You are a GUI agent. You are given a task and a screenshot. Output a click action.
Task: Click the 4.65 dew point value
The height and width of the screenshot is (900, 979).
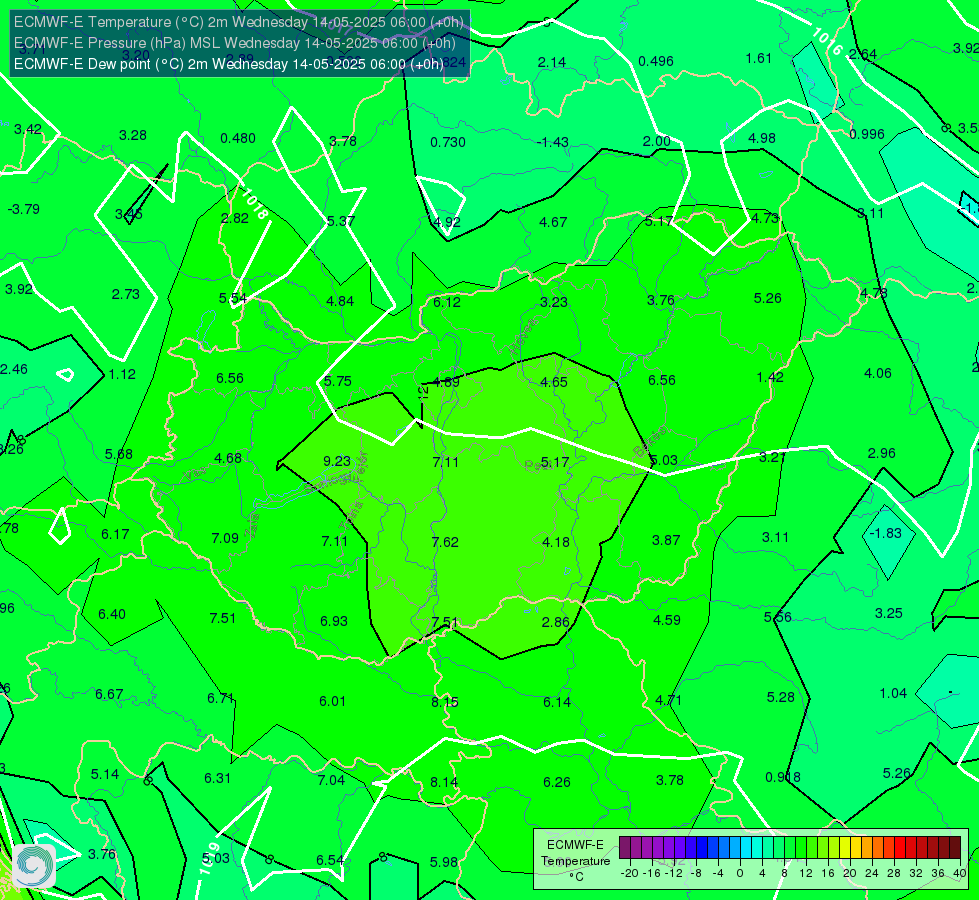[554, 382]
